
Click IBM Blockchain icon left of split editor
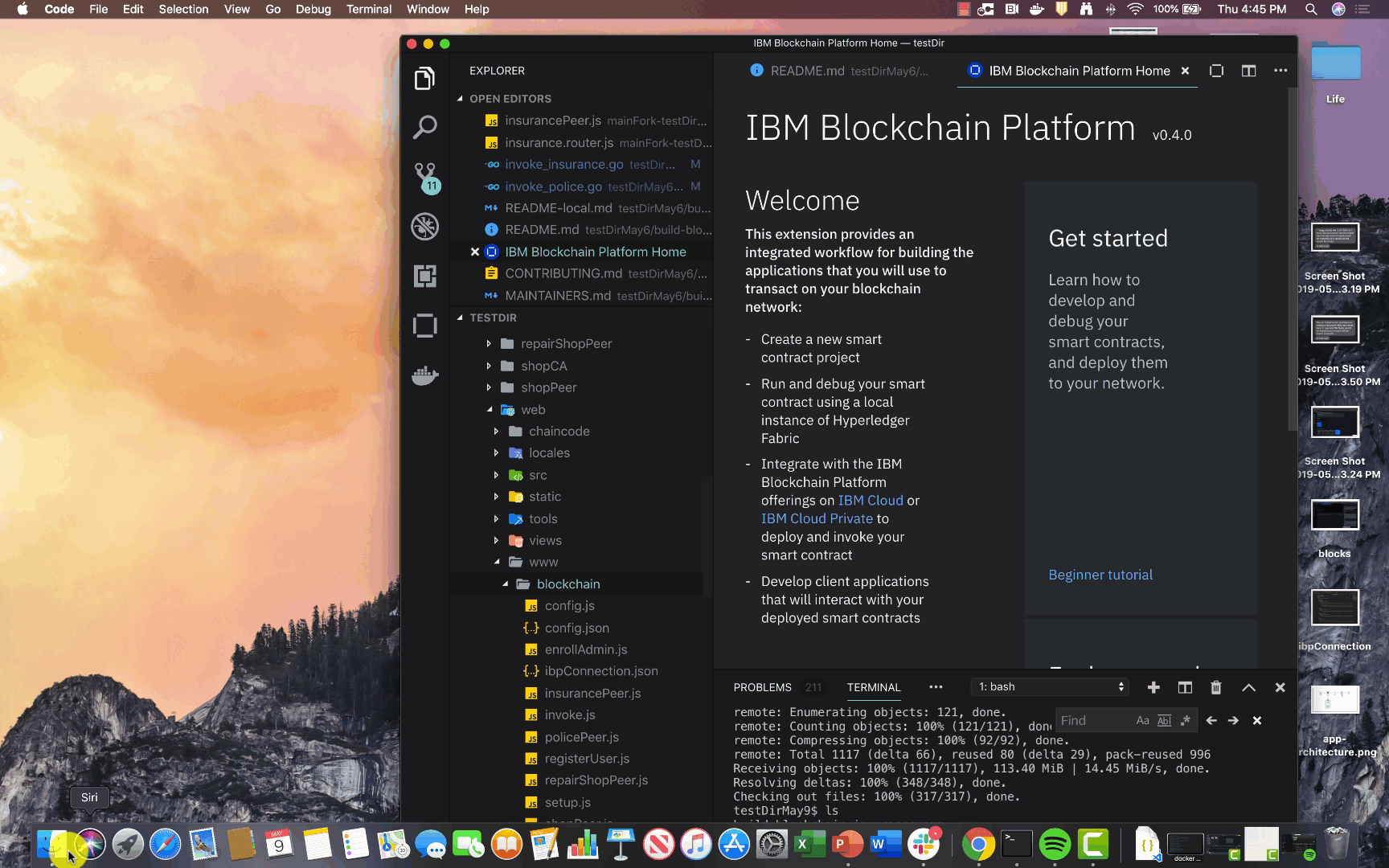(x=1216, y=71)
